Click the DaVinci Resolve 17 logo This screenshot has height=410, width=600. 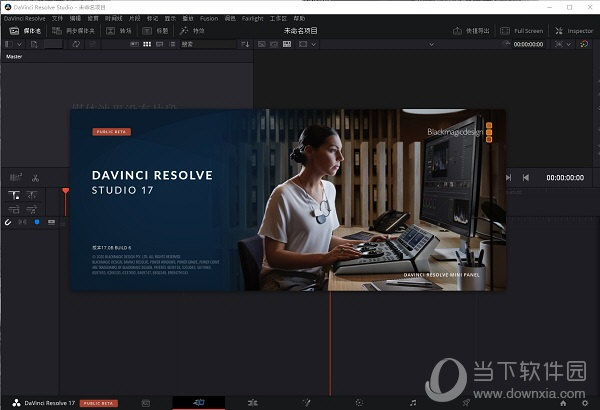[x=16, y=403]
